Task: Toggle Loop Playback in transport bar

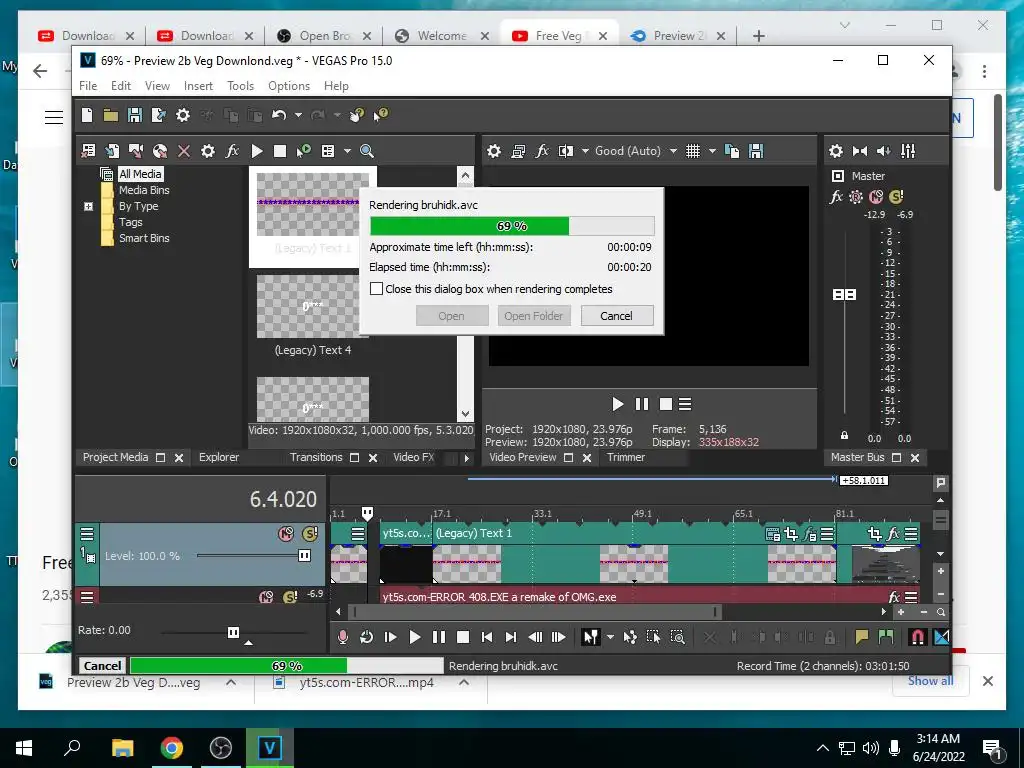Action: tap(366, 637)
